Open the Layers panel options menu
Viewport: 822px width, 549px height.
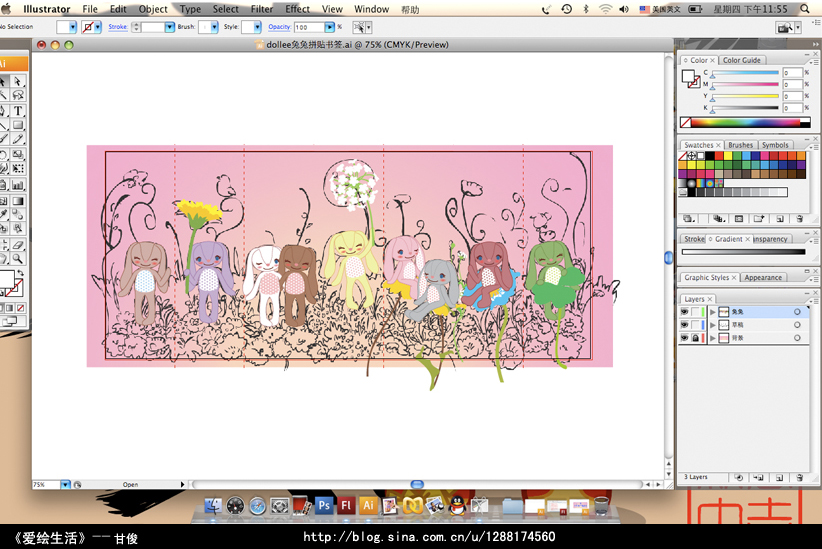[x=814, y=300]
